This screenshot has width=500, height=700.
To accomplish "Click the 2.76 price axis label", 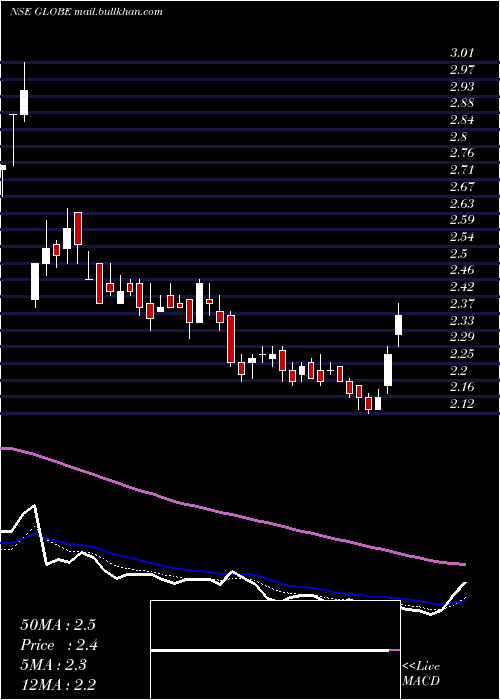I will click(x=462, y=153).
